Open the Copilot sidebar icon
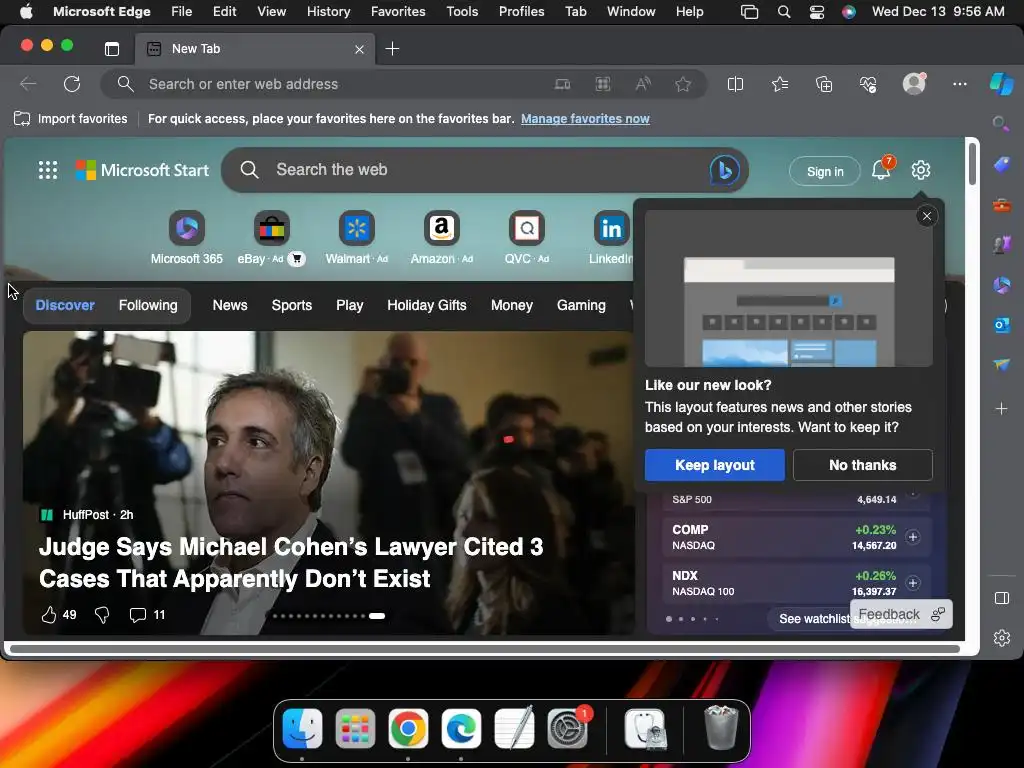Image resolution: width=1024 pixels, height=768 pixels. [x=1001, y=84]
